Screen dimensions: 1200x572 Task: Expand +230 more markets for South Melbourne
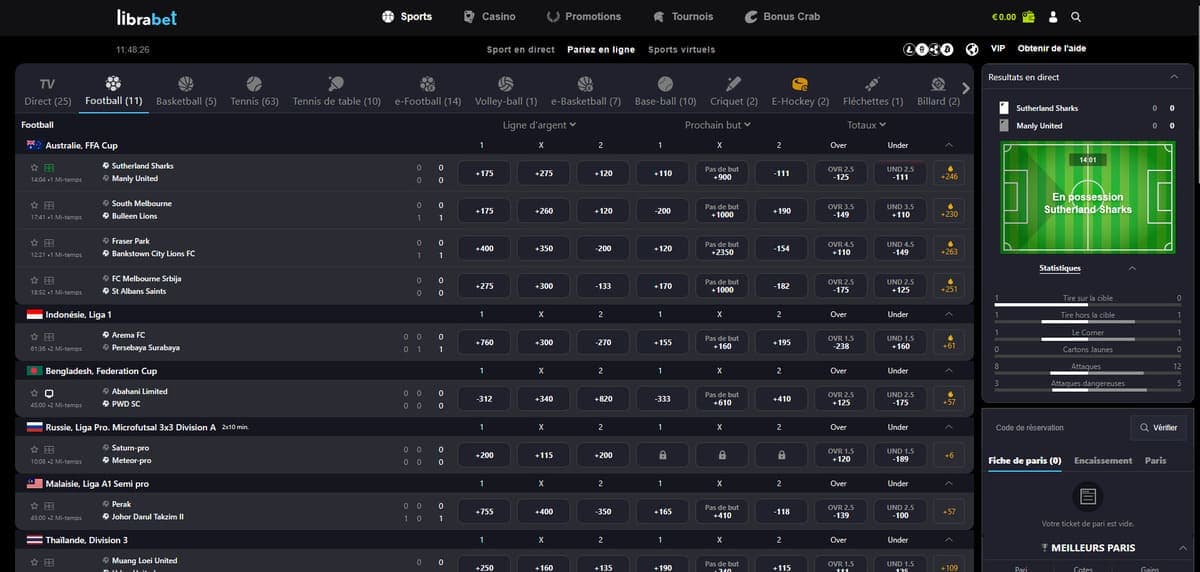pos(949,210)
